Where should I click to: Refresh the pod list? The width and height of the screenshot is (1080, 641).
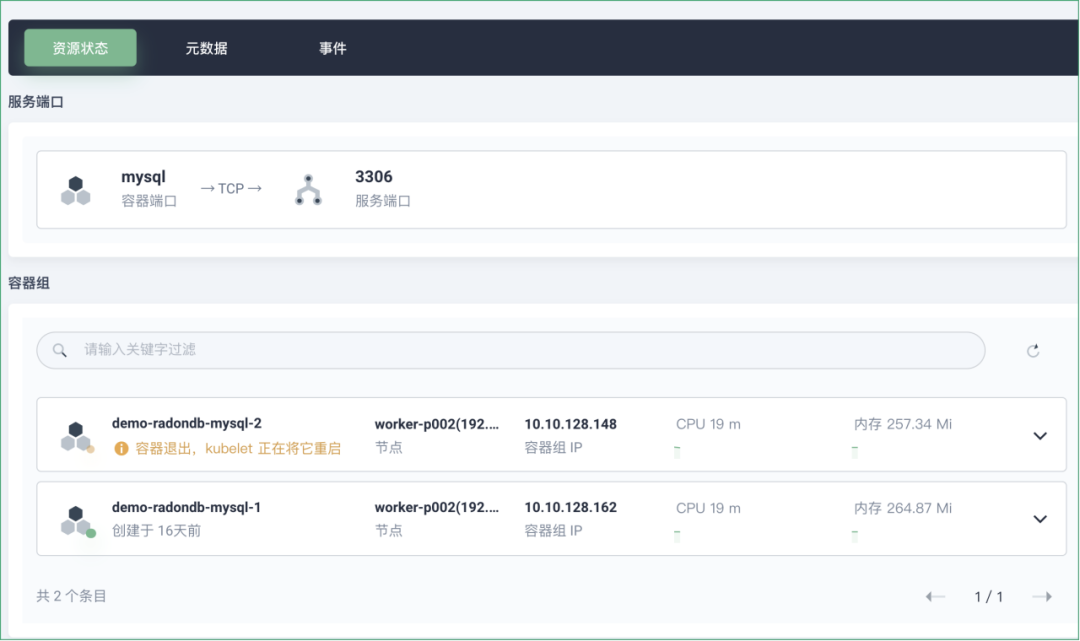click(1032, 351)
